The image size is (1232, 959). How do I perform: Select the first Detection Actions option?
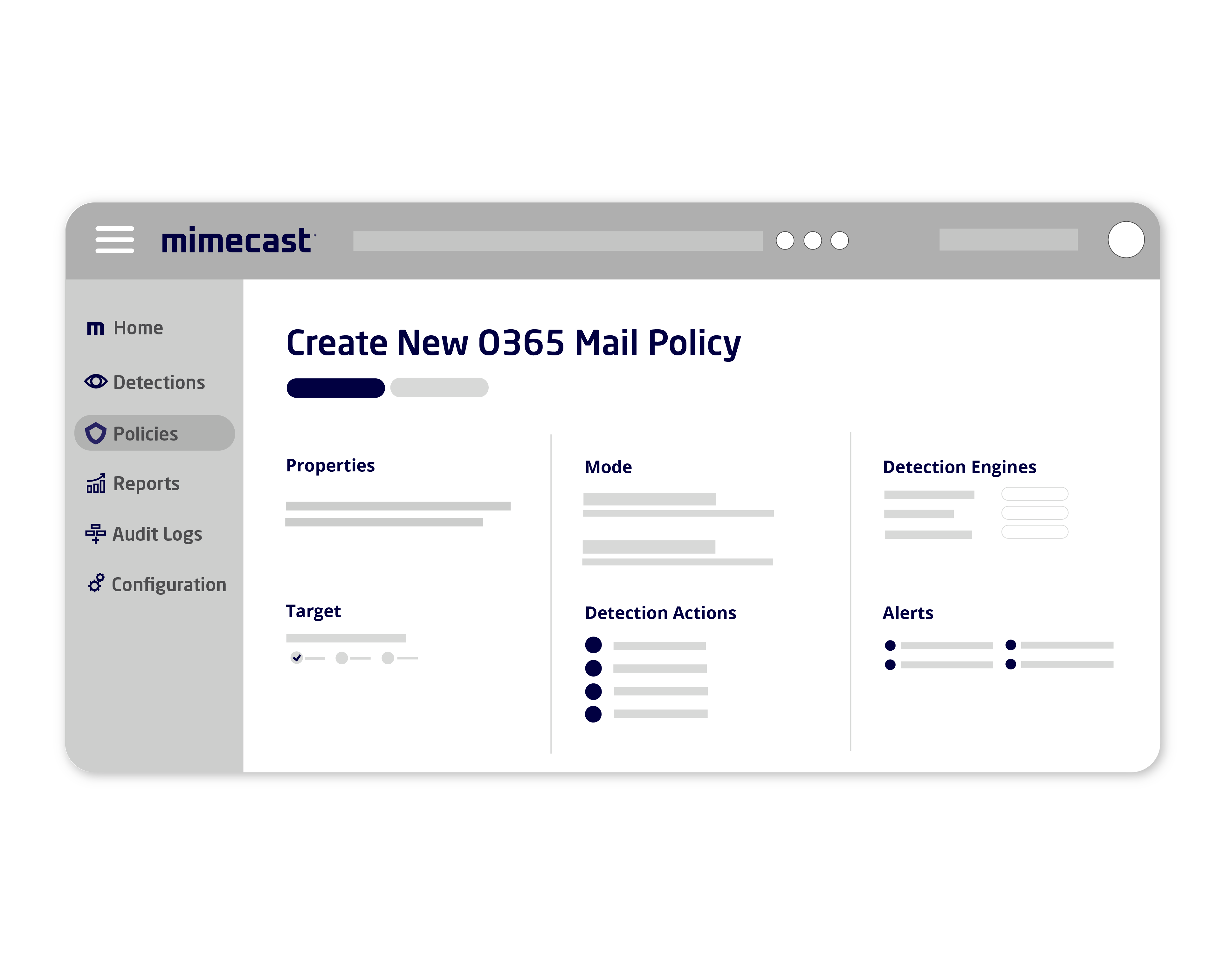click(x=594, y=645)
